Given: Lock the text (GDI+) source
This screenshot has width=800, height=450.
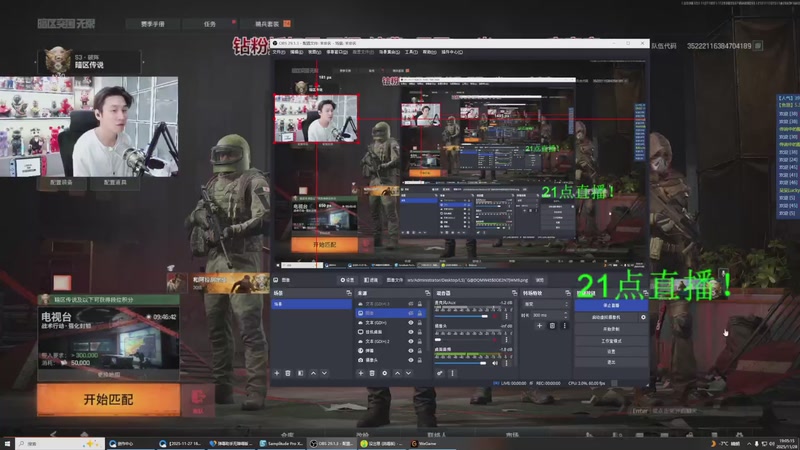Looking at the screenshot, I should pyautogui.click(x=420, y=322).
